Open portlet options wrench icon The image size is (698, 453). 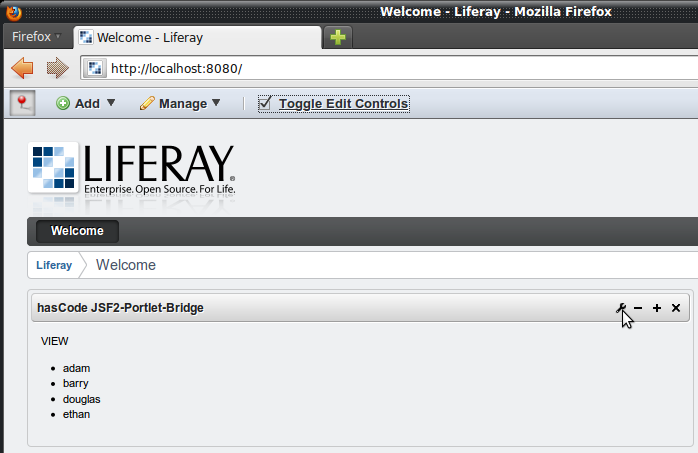(620, 308)
